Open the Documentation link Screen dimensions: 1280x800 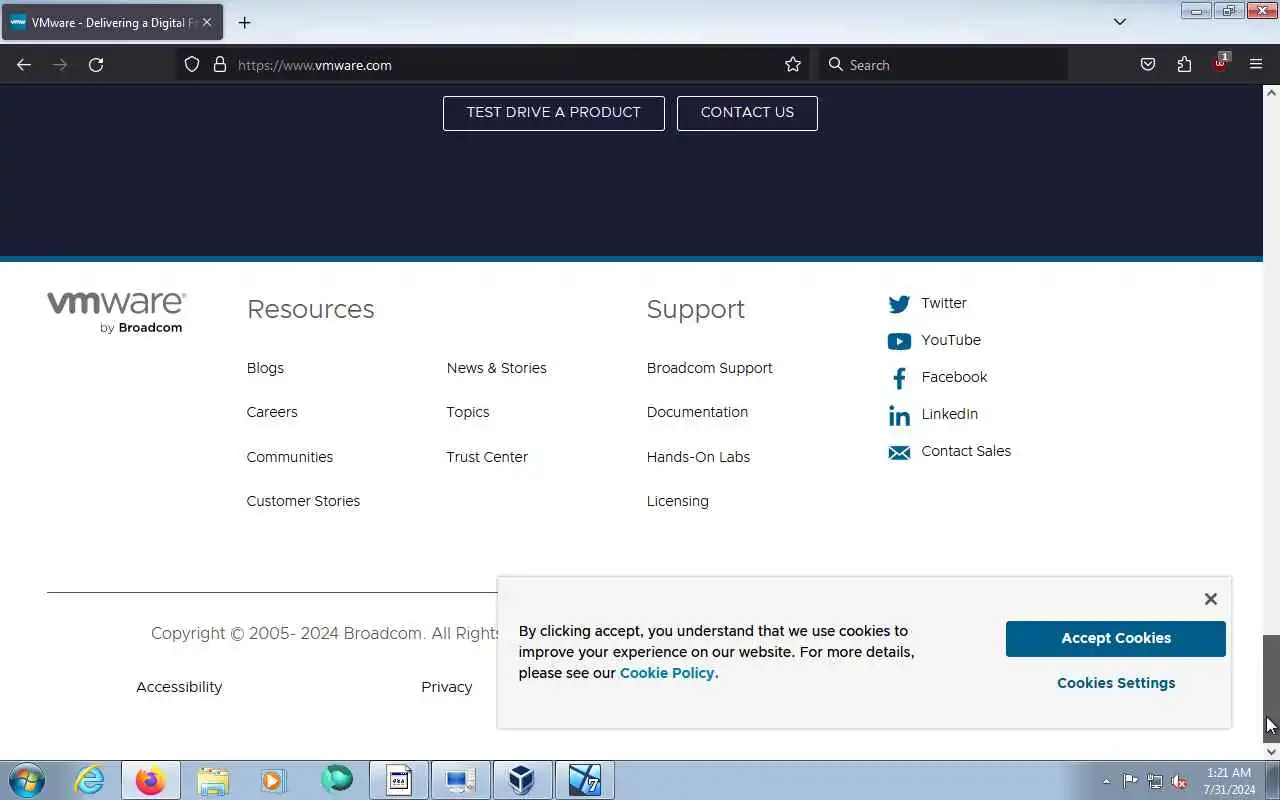pyautogui.click(x=697, y=412)
